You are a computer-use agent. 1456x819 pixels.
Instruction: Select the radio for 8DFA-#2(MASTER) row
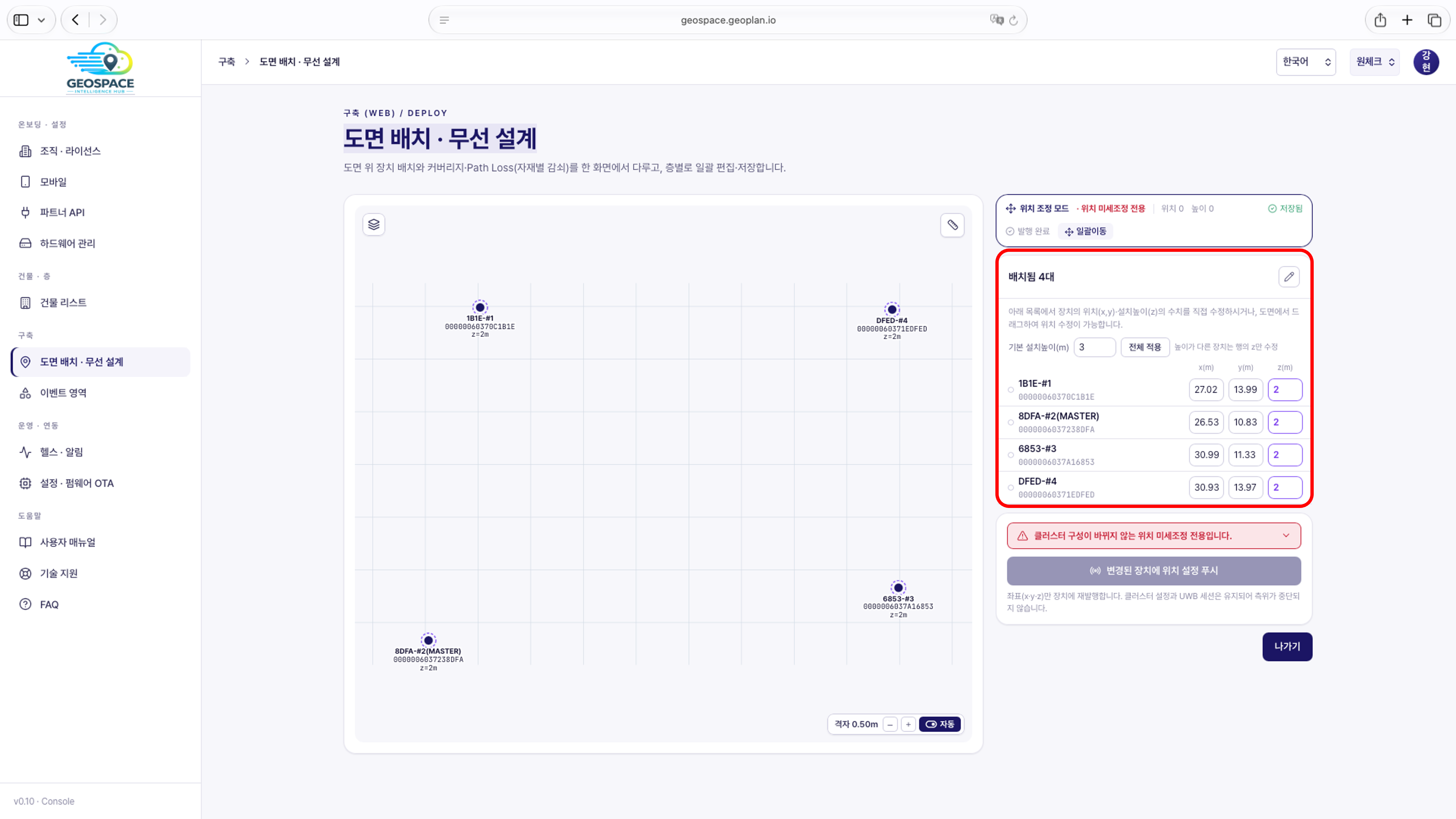point(1011,422)
